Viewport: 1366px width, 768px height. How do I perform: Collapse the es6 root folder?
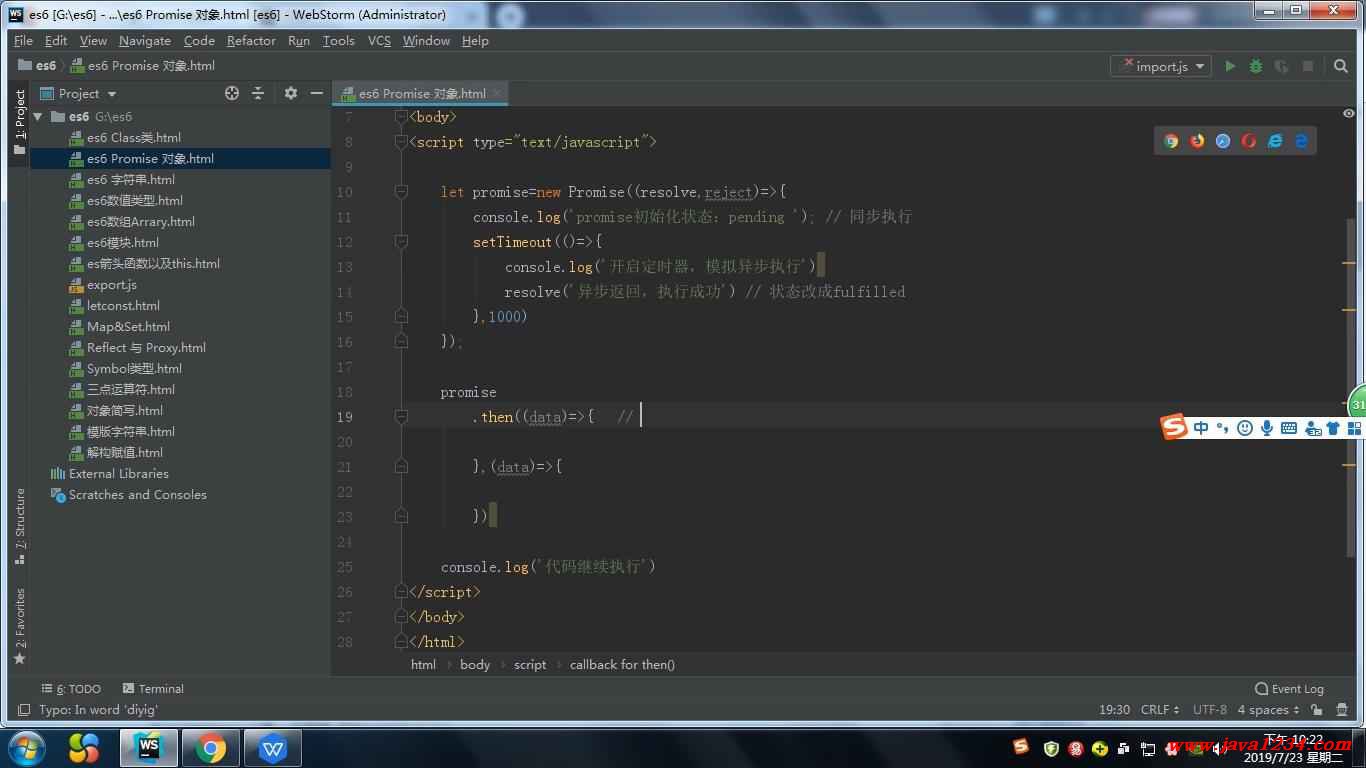tap(38, 117)
